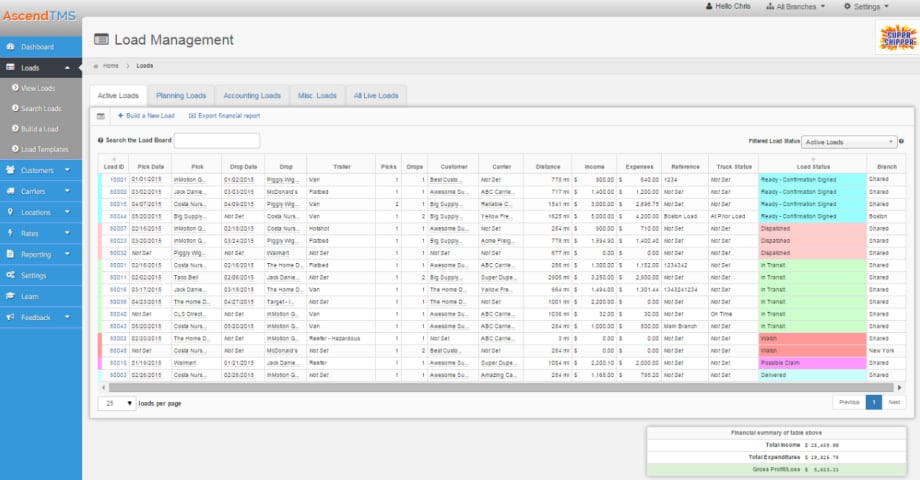Open load ID 80007 link
Viewport: 920px width, 480px height.
(x=118, y=229)
